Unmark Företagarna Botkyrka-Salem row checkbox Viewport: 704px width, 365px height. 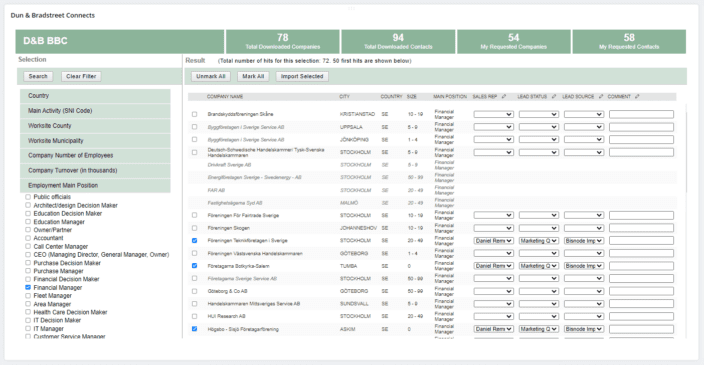(194, 266)
